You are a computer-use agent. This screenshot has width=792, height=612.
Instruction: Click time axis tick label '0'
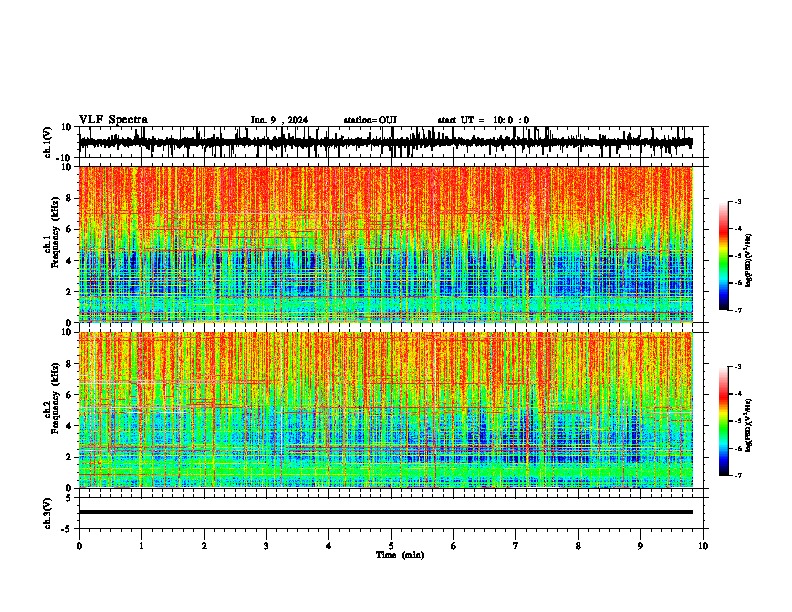[79, 546]
